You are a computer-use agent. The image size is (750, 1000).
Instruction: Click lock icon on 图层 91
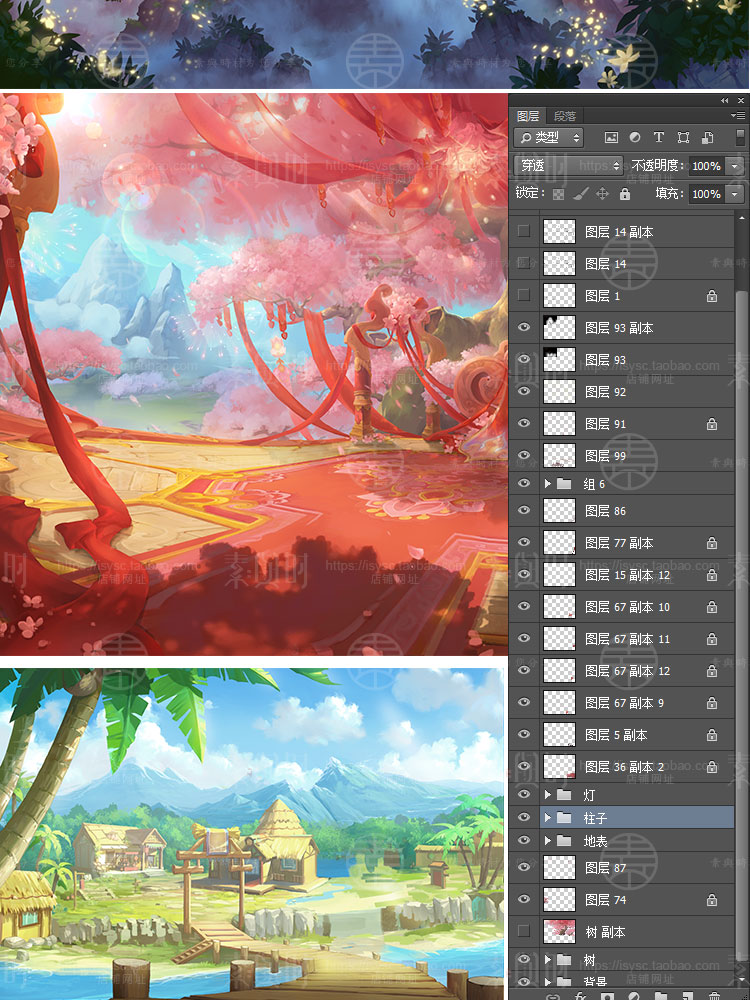(x=712, y=423)
